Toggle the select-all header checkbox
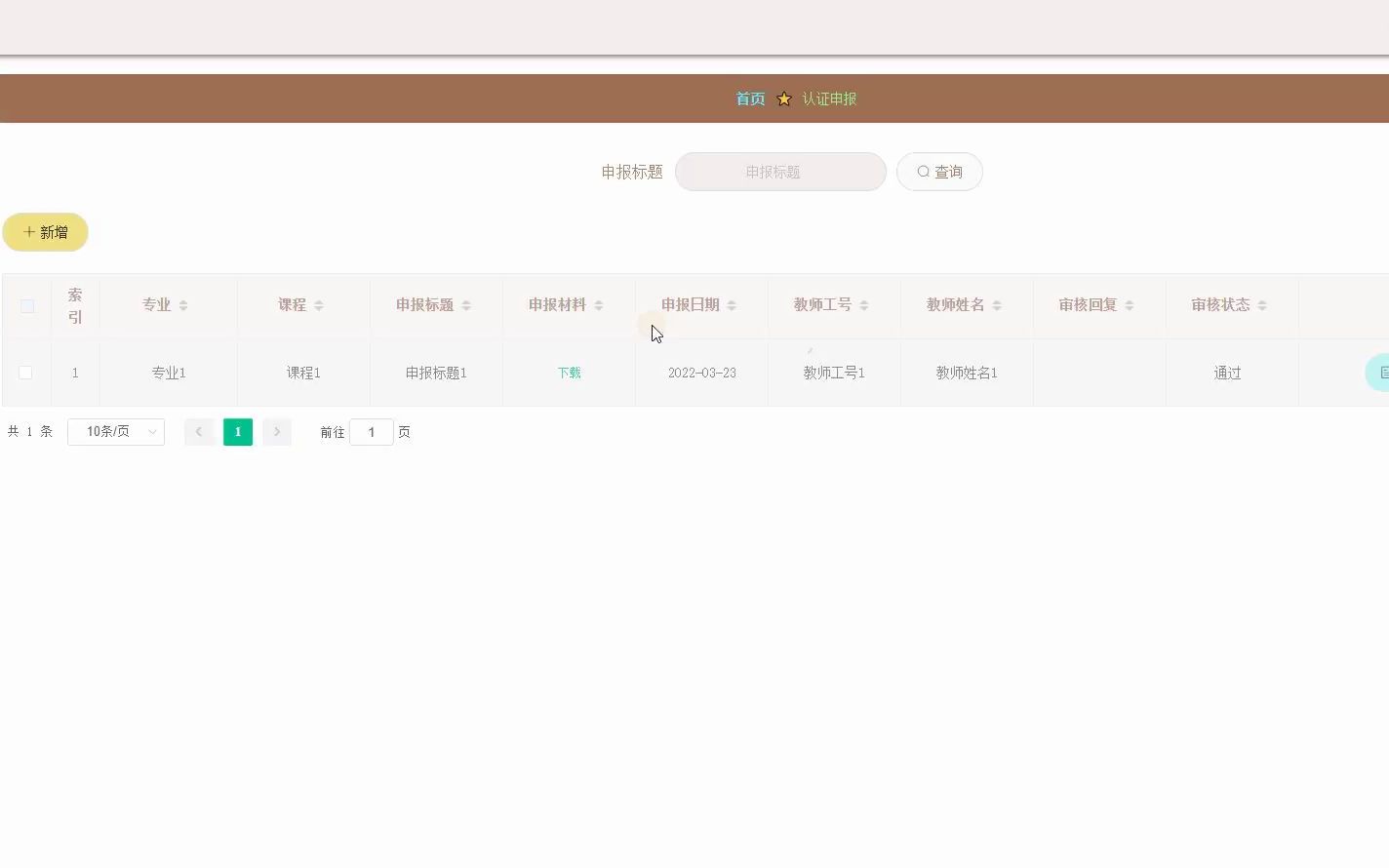The height and width of the screenshot is (868, 1389). [x=27, y=305]
